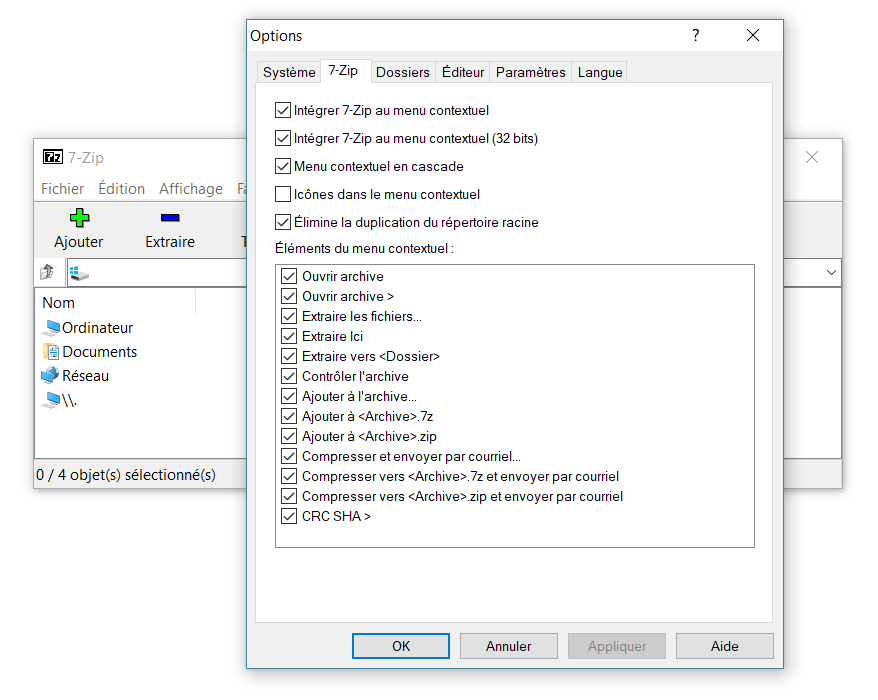Close the Options dialog with the X
This screenshot has width=878, height=700.
point(753,35)
